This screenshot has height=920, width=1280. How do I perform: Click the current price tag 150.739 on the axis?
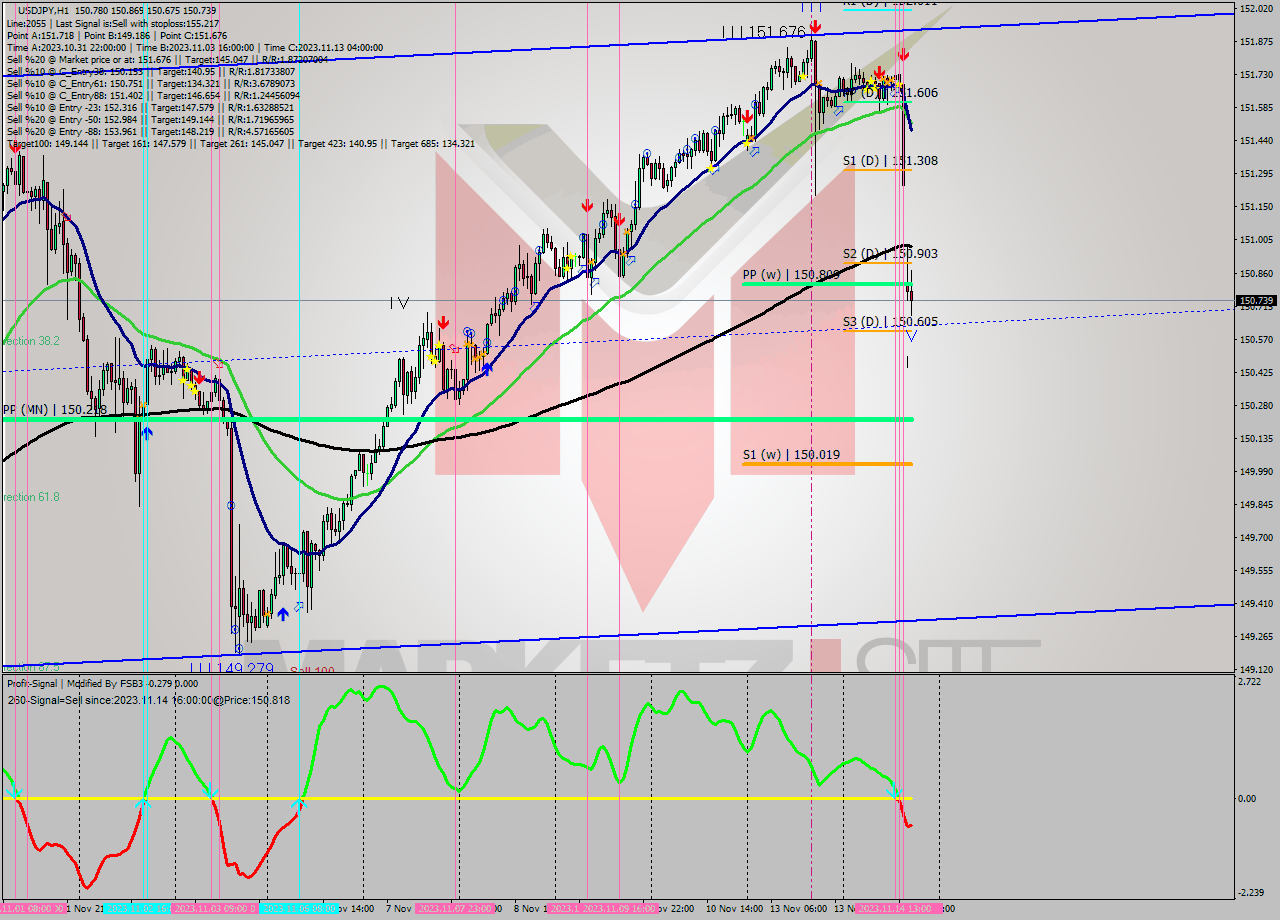point(1256,300)
